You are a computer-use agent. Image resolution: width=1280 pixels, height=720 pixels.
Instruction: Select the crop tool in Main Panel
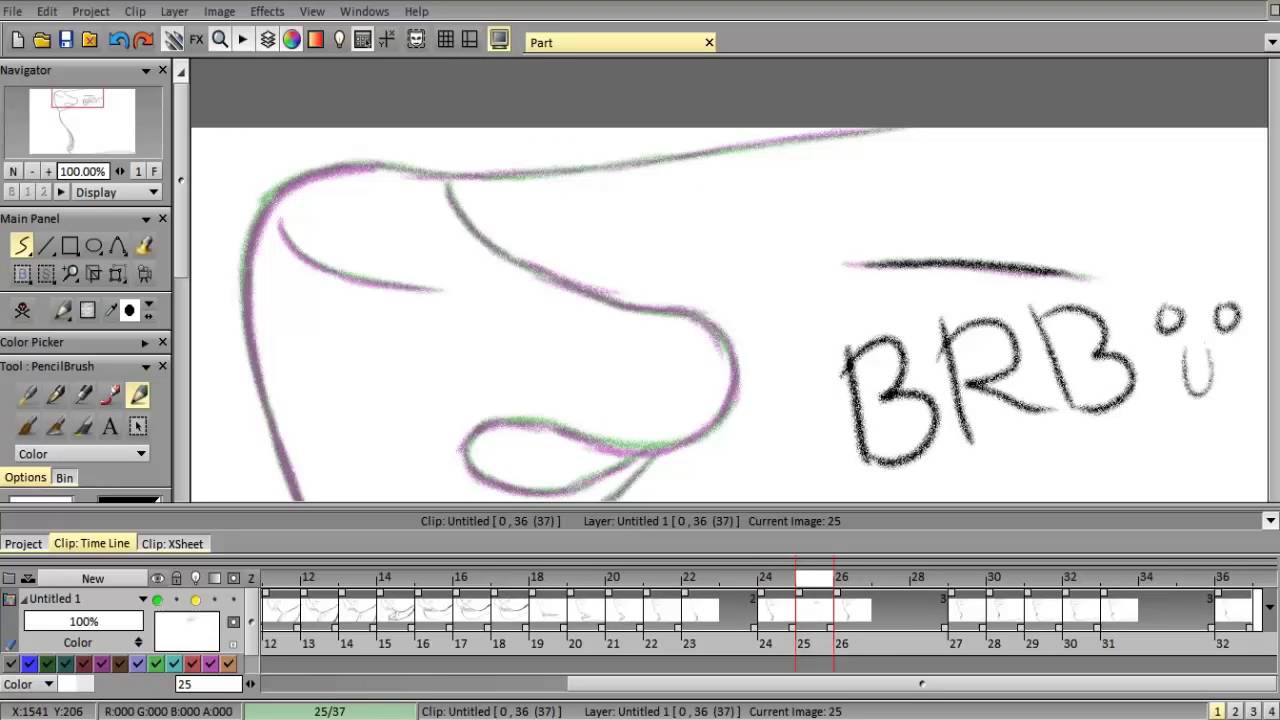94,273
